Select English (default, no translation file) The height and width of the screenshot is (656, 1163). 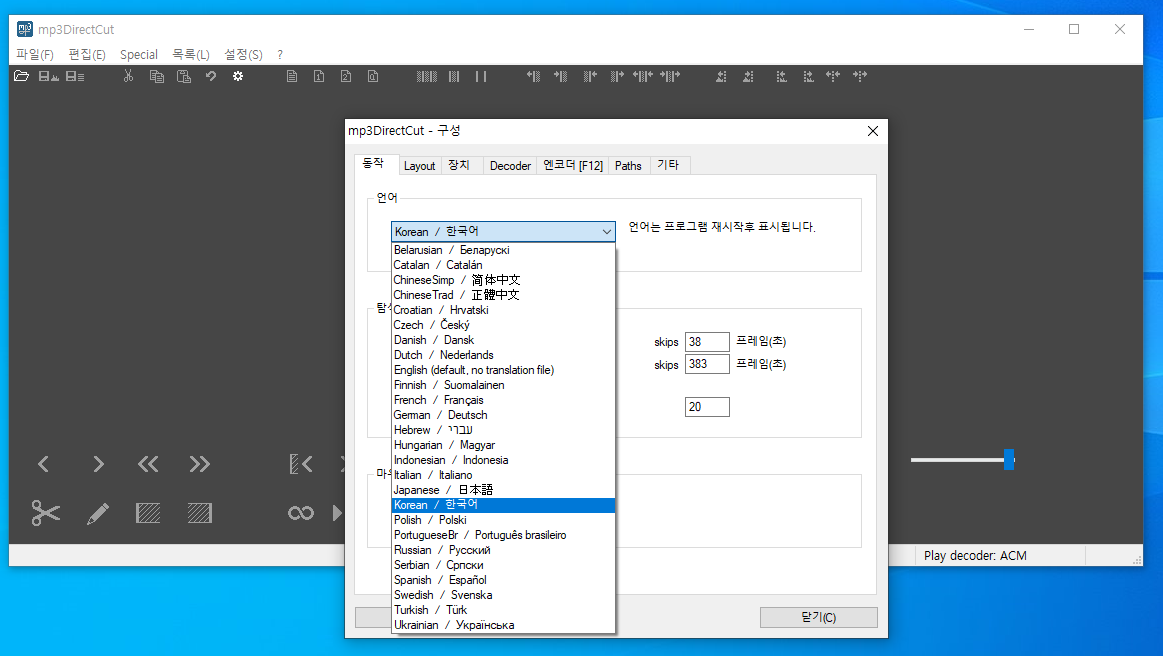[503, 370]
